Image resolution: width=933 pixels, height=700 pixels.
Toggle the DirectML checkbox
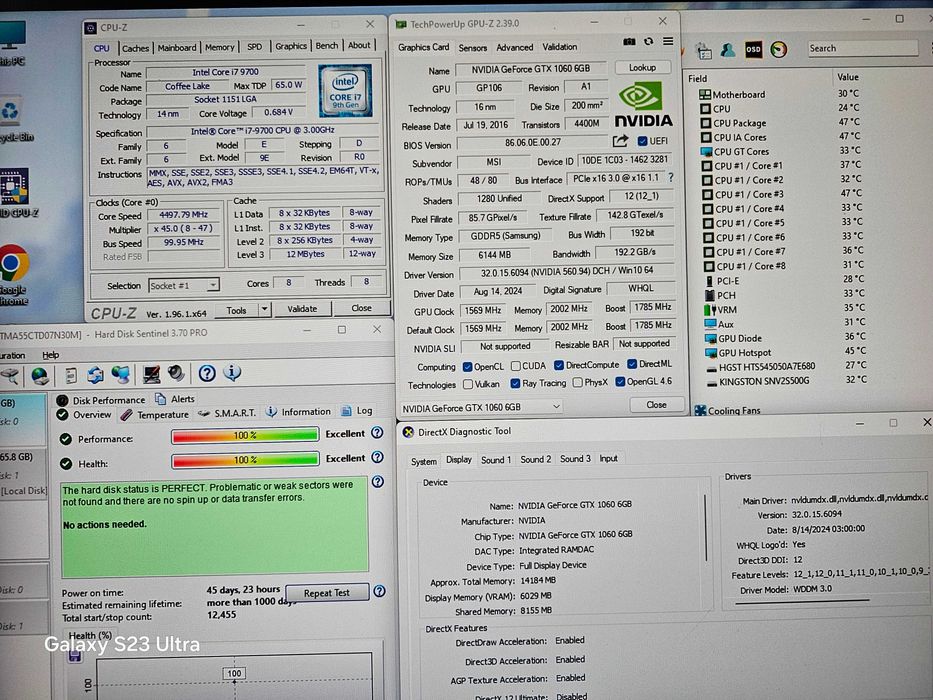click(x=632, y=364)
